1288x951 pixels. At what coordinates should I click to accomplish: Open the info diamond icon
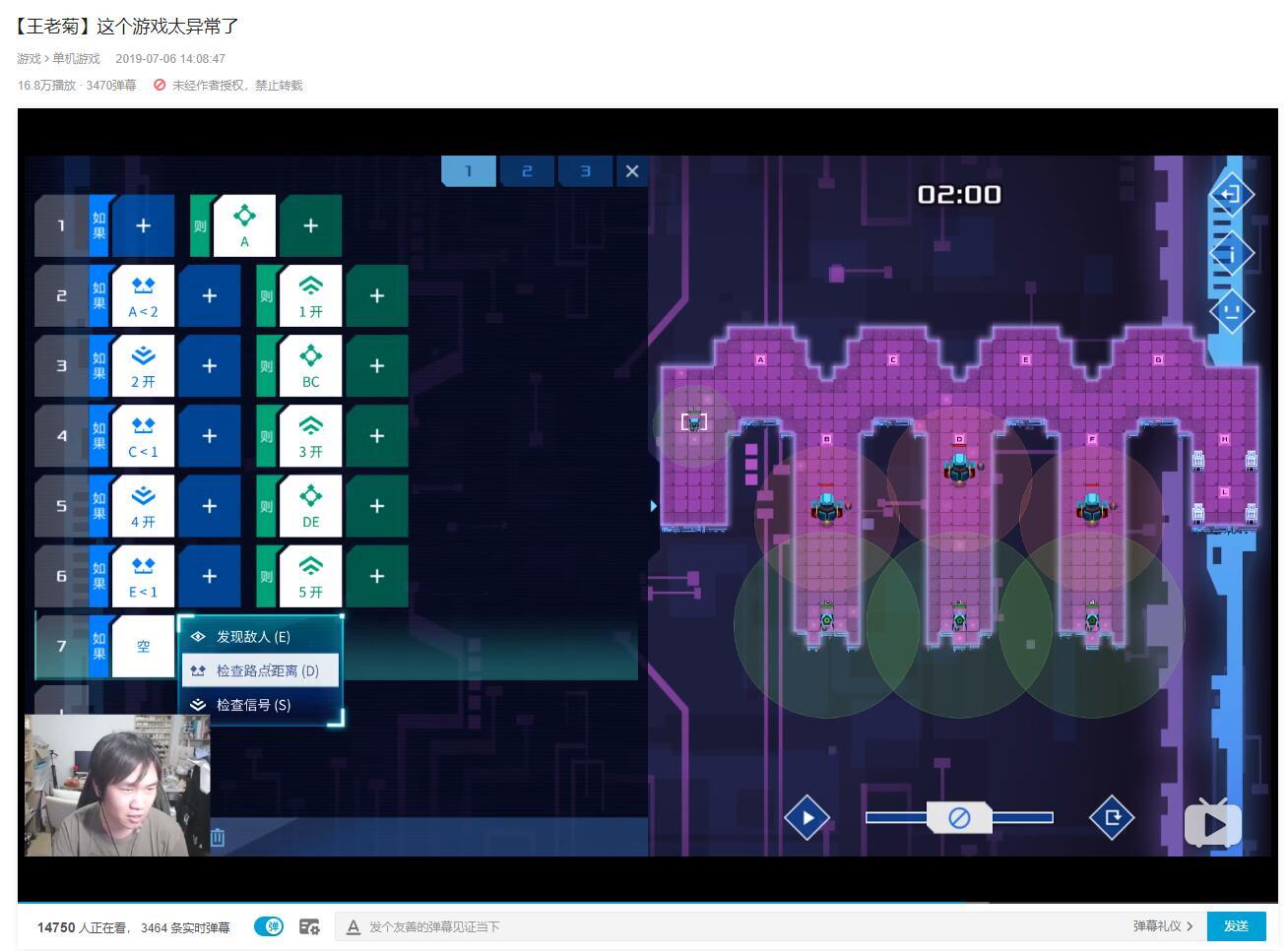point(1231,254)
